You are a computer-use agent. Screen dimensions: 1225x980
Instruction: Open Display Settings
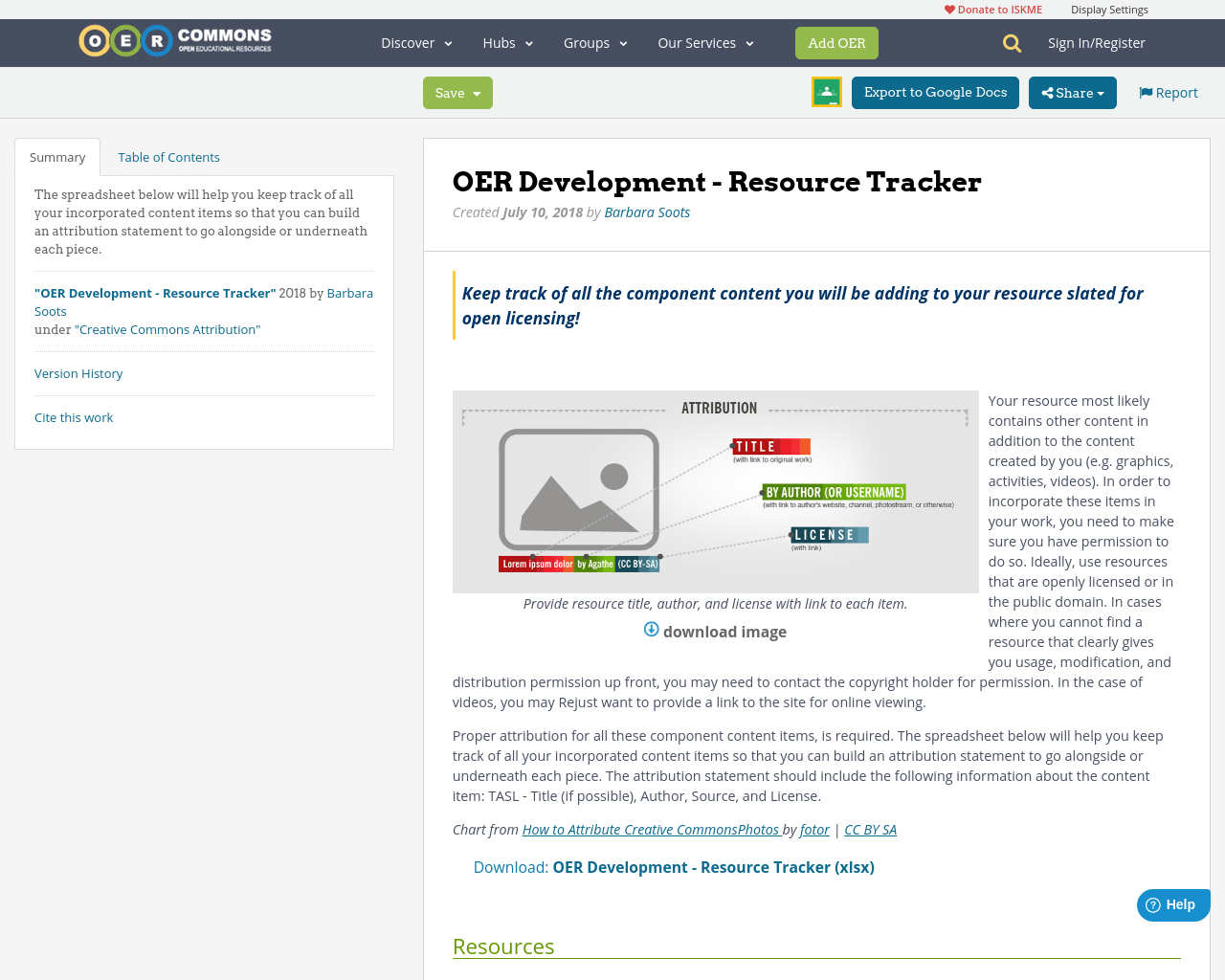click(1109, 8)
